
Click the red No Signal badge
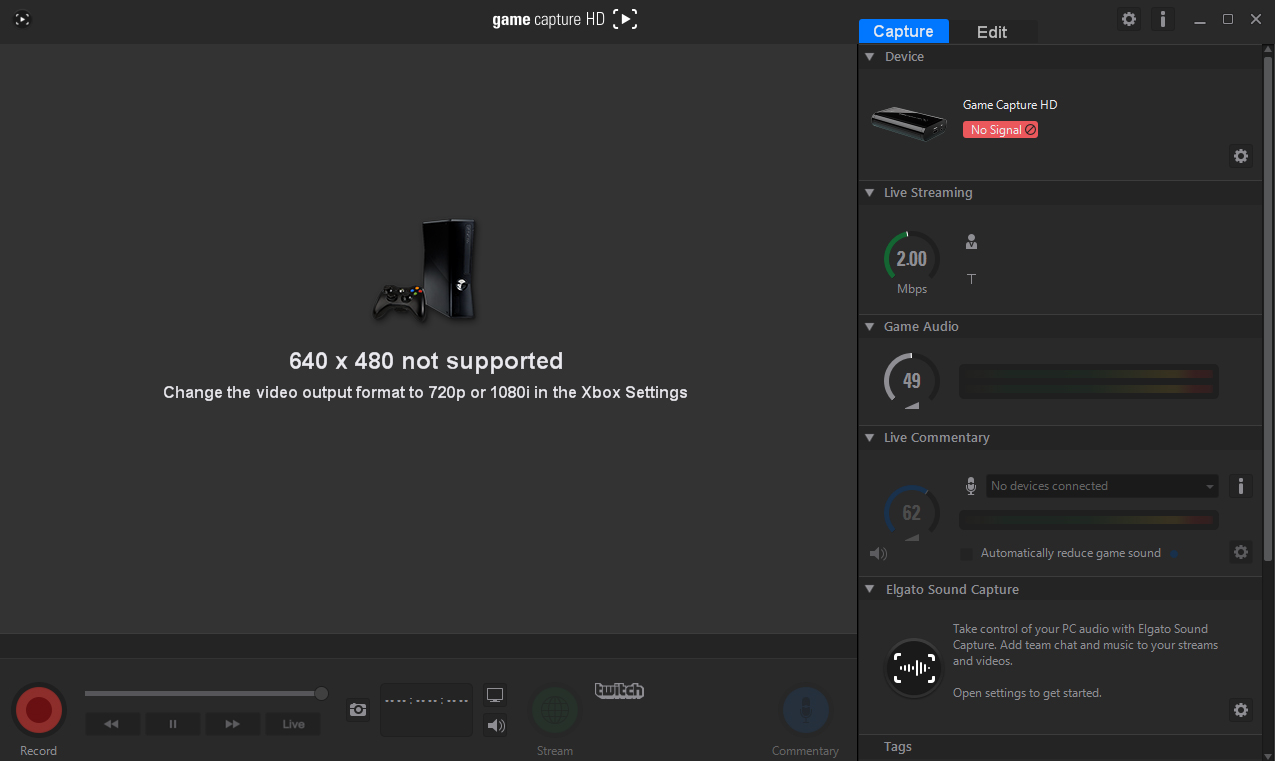(x=1000, y=130)
